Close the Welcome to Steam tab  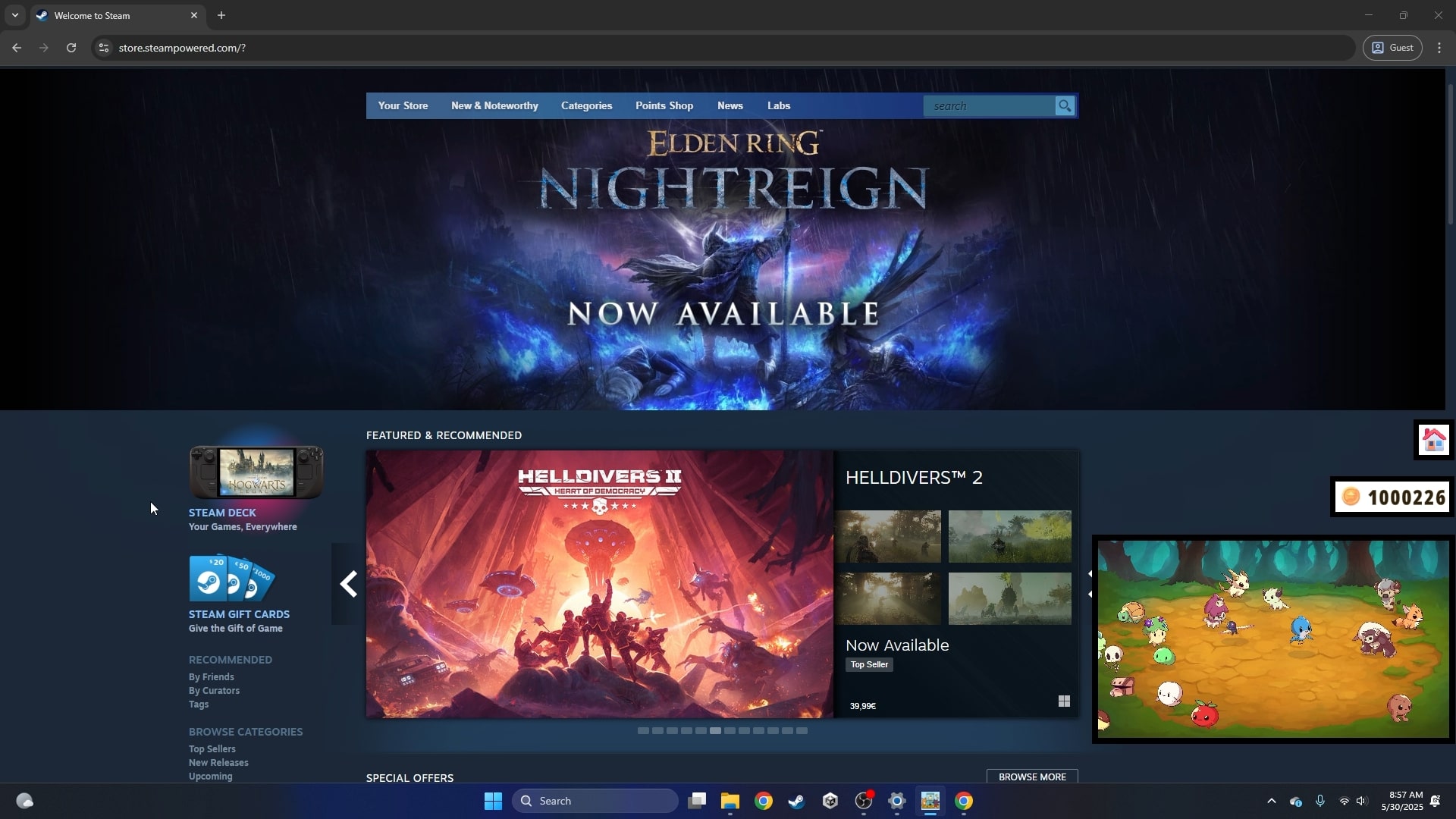tap(193, 15)
